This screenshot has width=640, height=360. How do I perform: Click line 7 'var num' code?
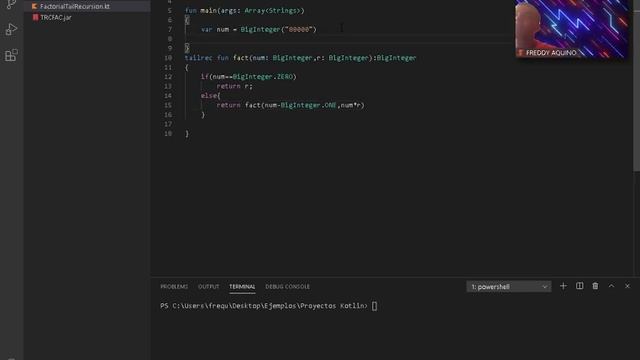point(258,29)
